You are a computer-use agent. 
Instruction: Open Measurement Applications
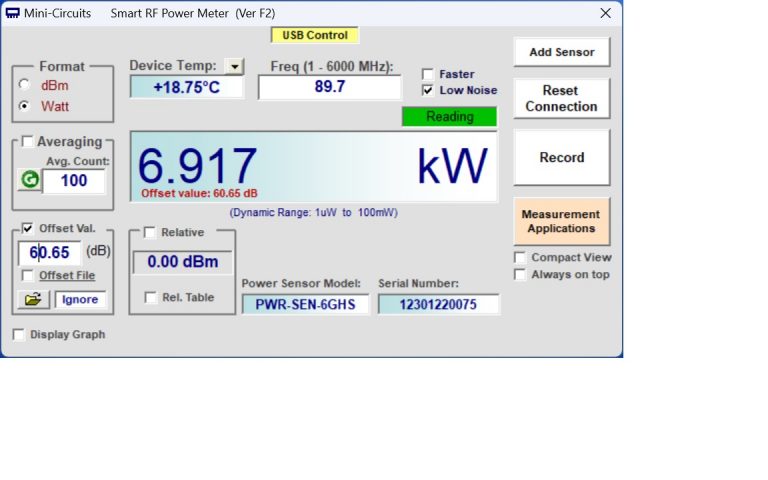[561, 221]
